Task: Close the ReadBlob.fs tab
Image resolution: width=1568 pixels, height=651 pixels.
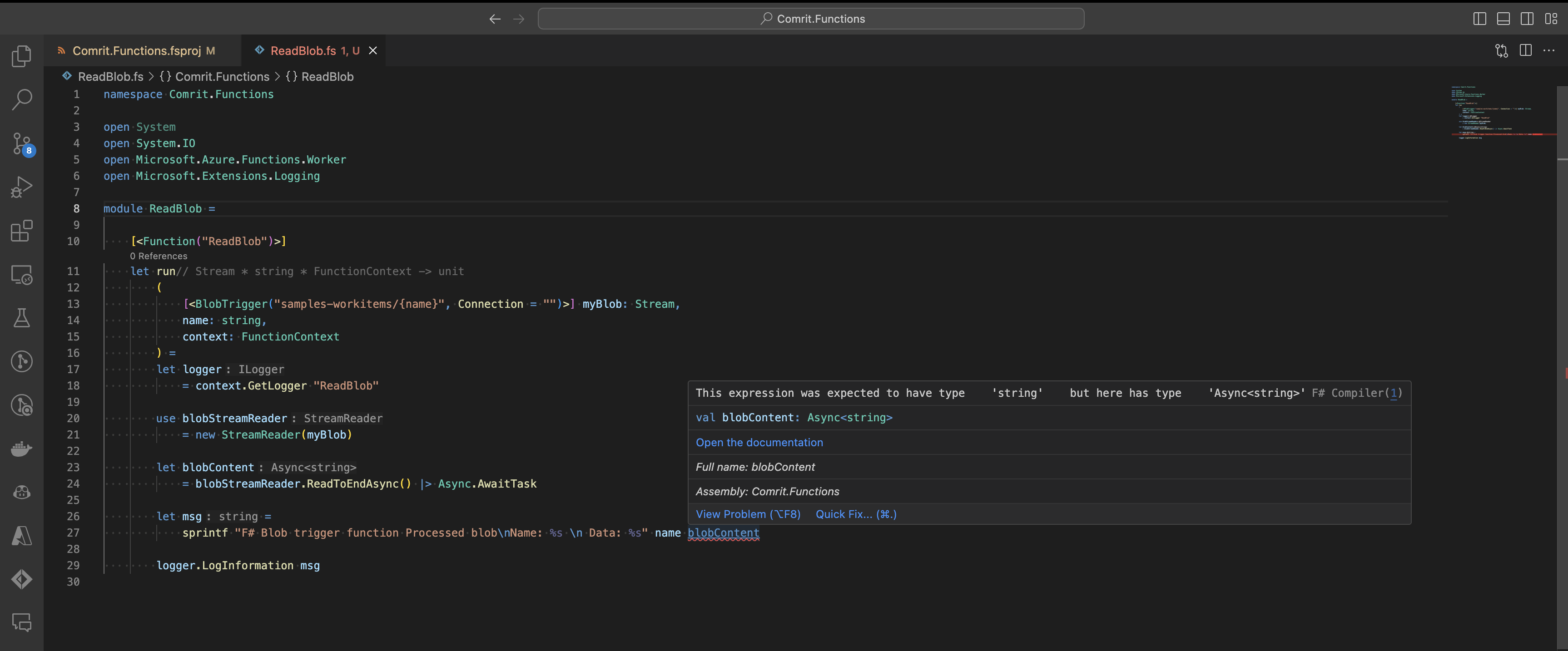Action: coord(373,50)
